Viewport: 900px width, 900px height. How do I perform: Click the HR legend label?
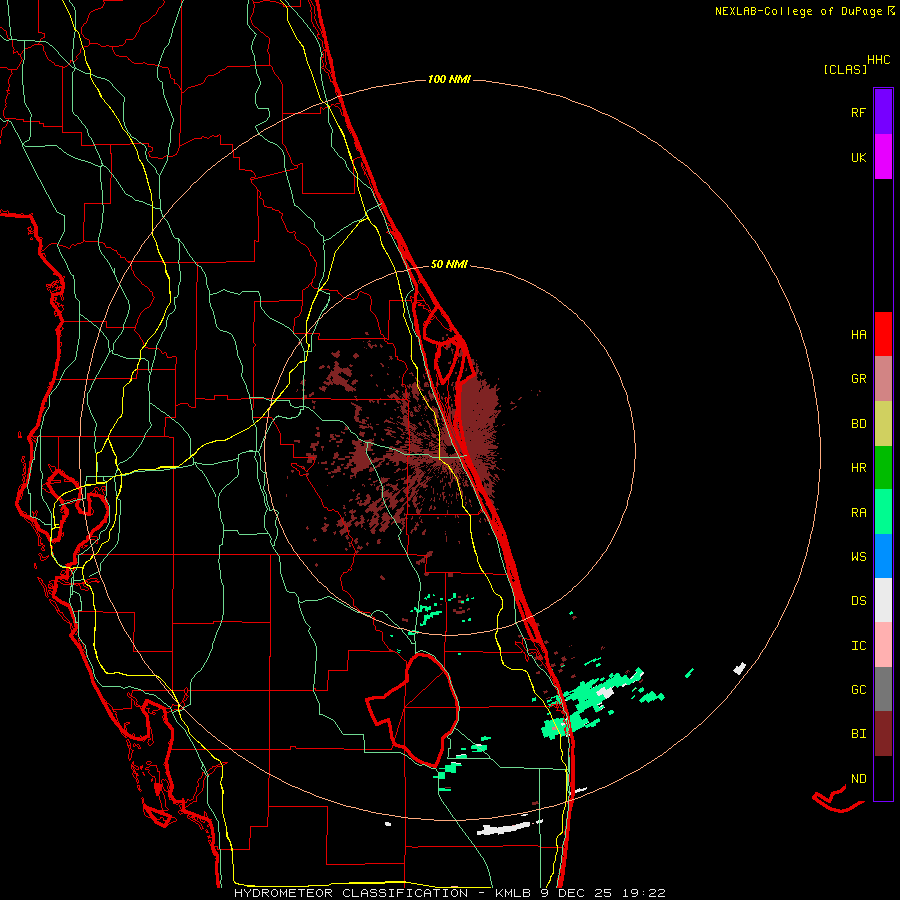858,468
